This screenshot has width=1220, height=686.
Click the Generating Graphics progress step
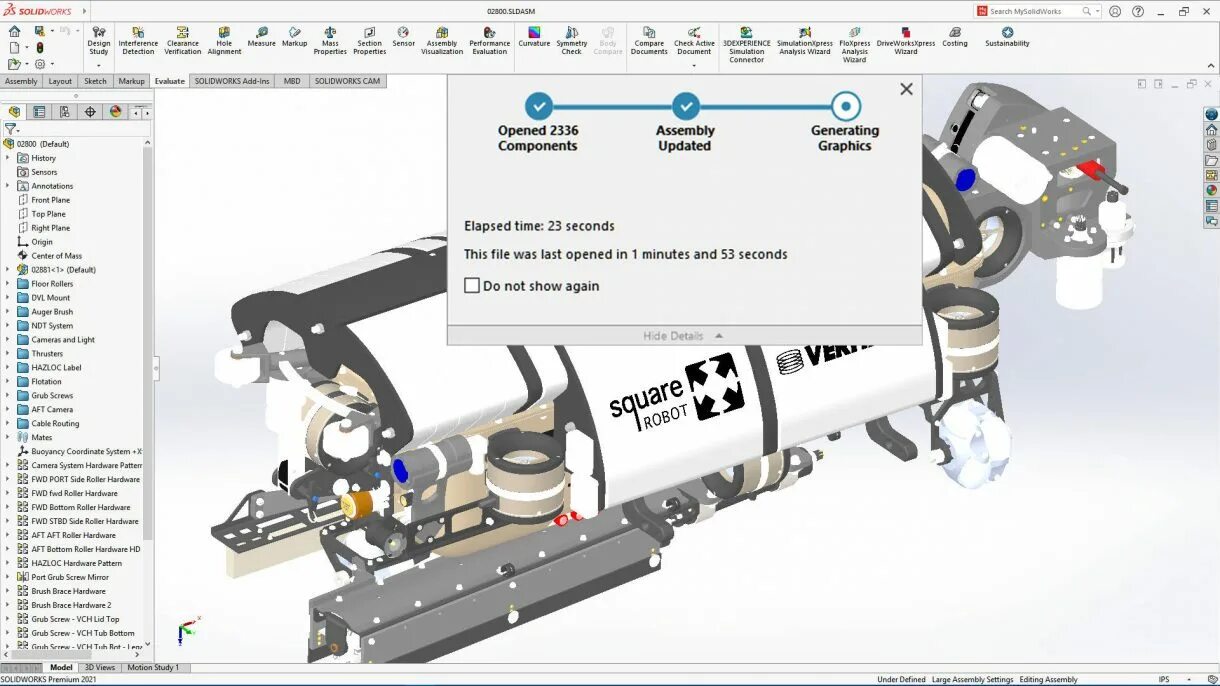click(x=845, y=108)
